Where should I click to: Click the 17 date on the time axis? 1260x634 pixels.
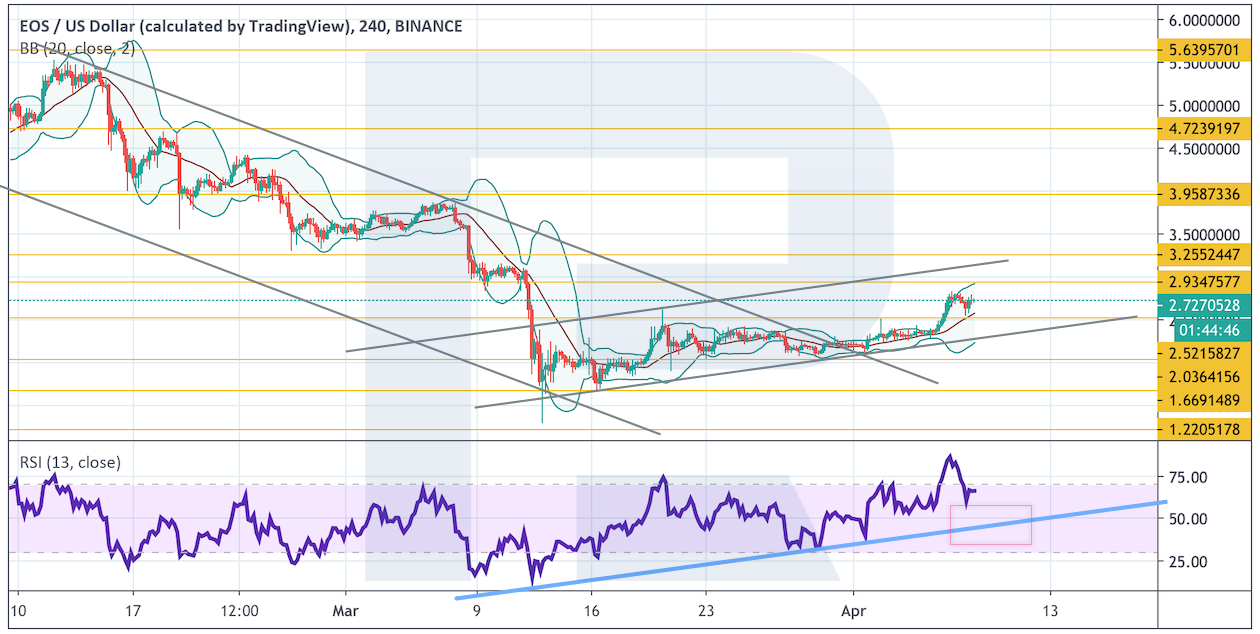[132, 609]
